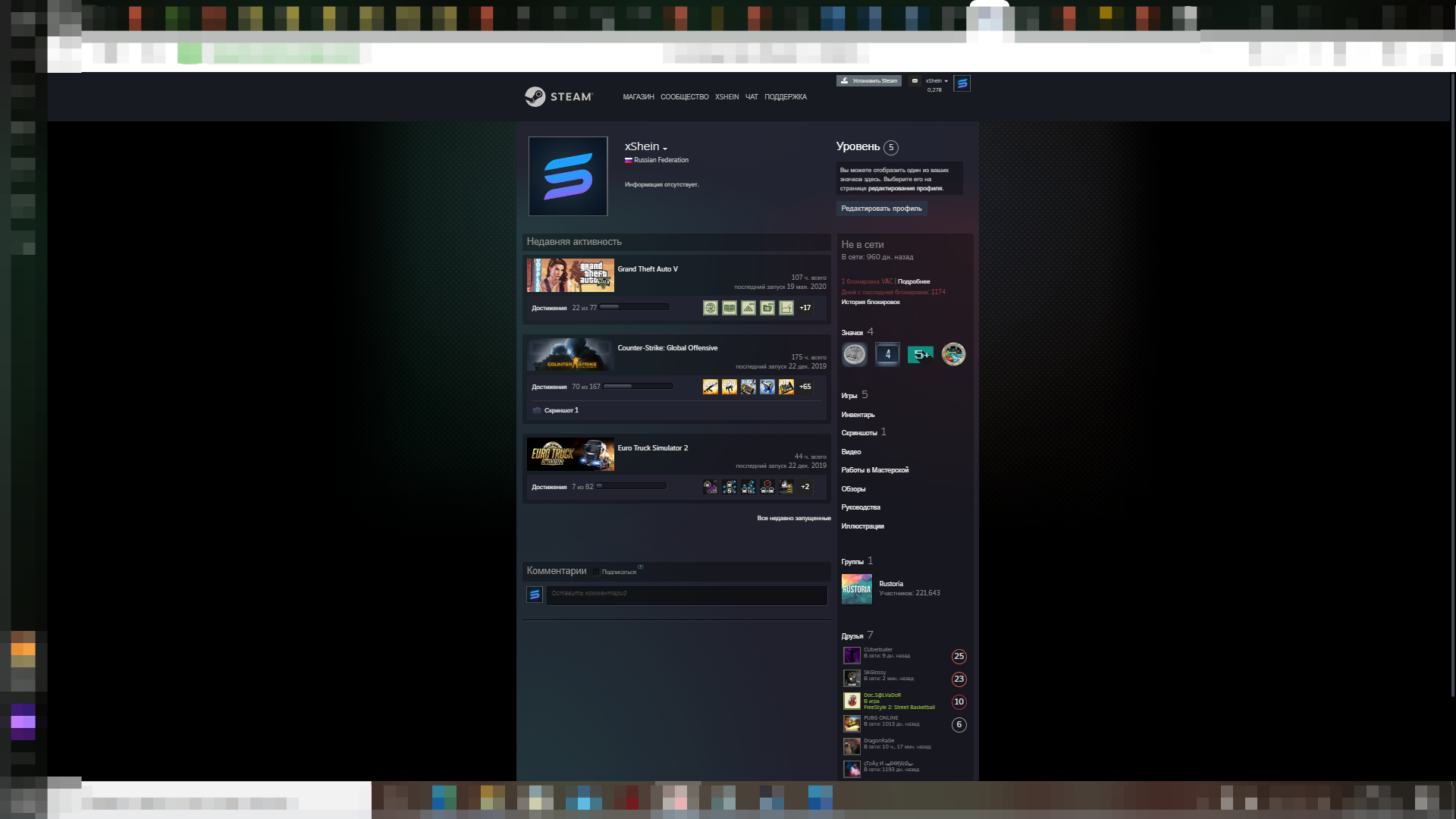
Task: Open Все недавно запущенные link
Action: click(x=793, y=518)
